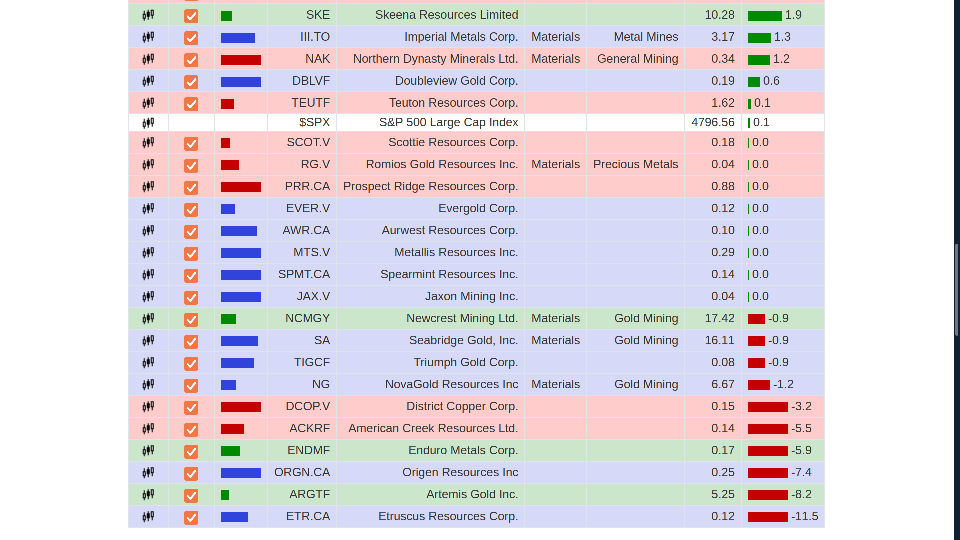Click ticker $SPX
Image resolution: width=960 pixels, height=540 pixels.
(x=315, y=122)
